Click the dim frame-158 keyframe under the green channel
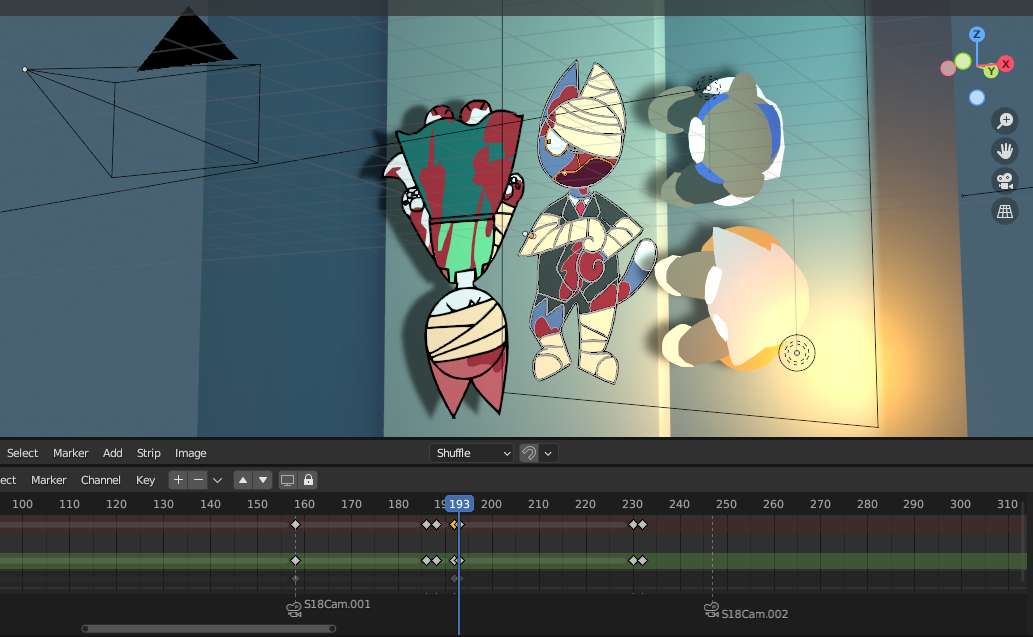1033x637 pixels. tap(295, 578)
